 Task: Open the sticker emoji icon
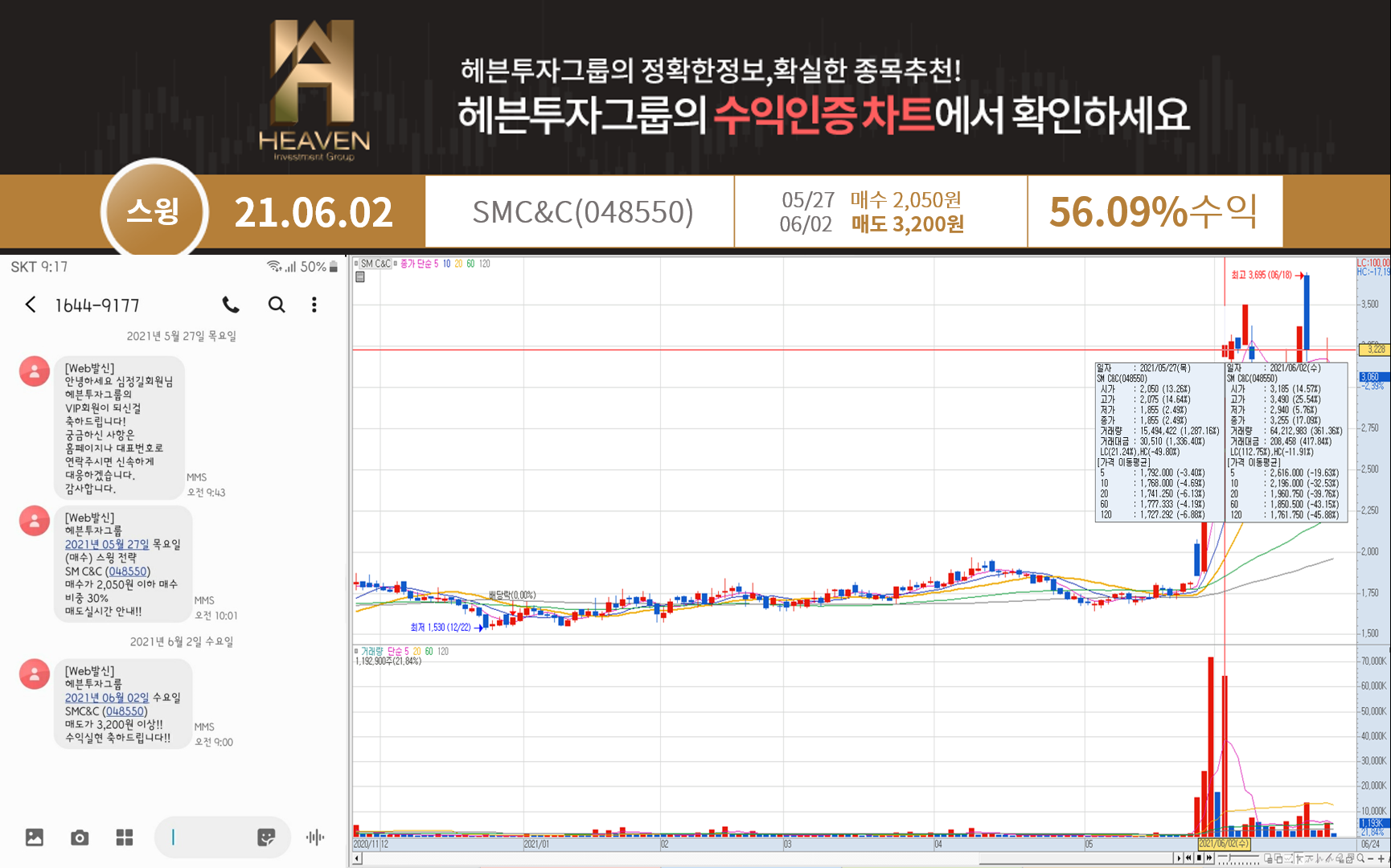click(x=266, y=837)
